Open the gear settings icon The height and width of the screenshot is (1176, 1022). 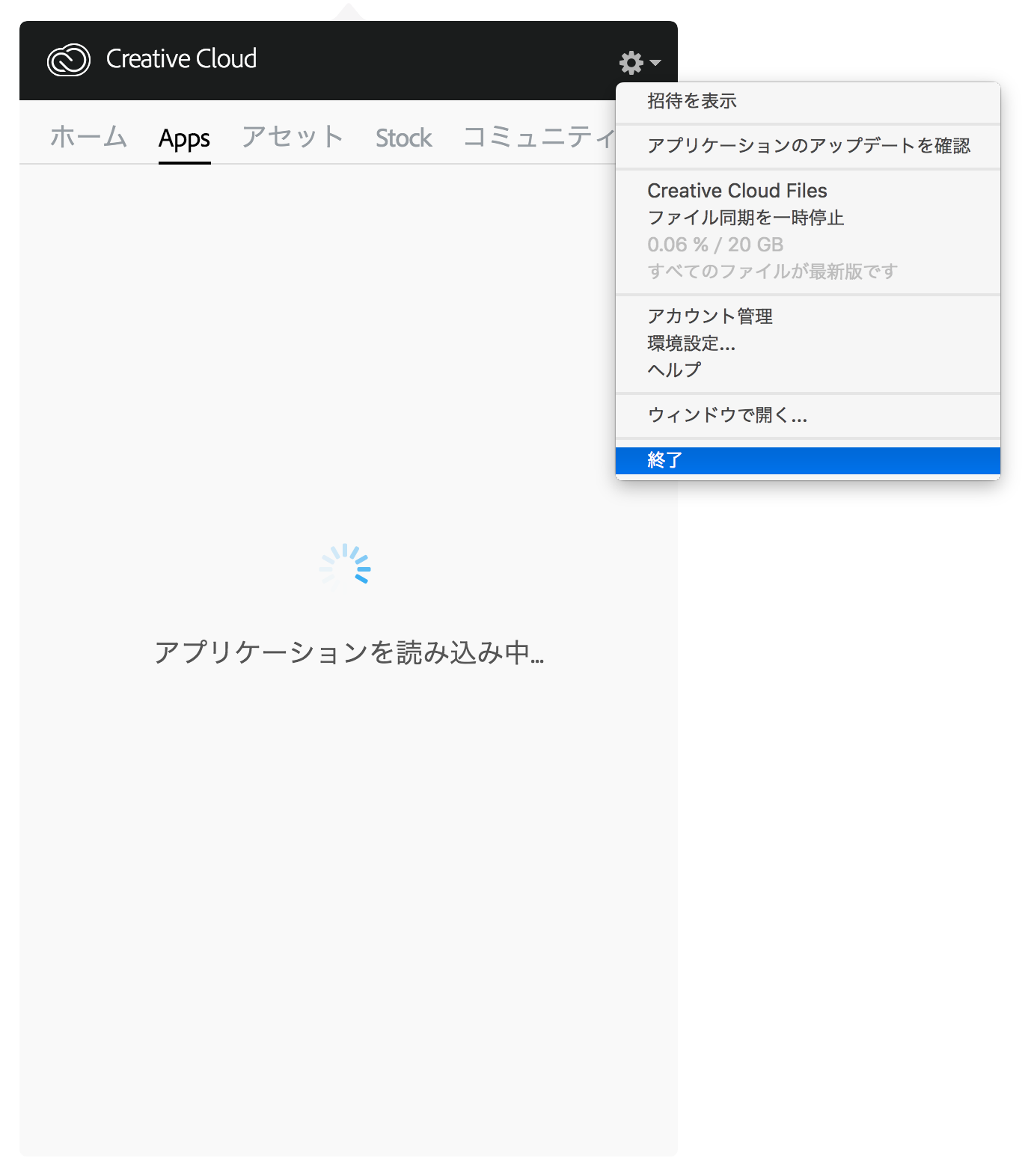pos(631,62)
